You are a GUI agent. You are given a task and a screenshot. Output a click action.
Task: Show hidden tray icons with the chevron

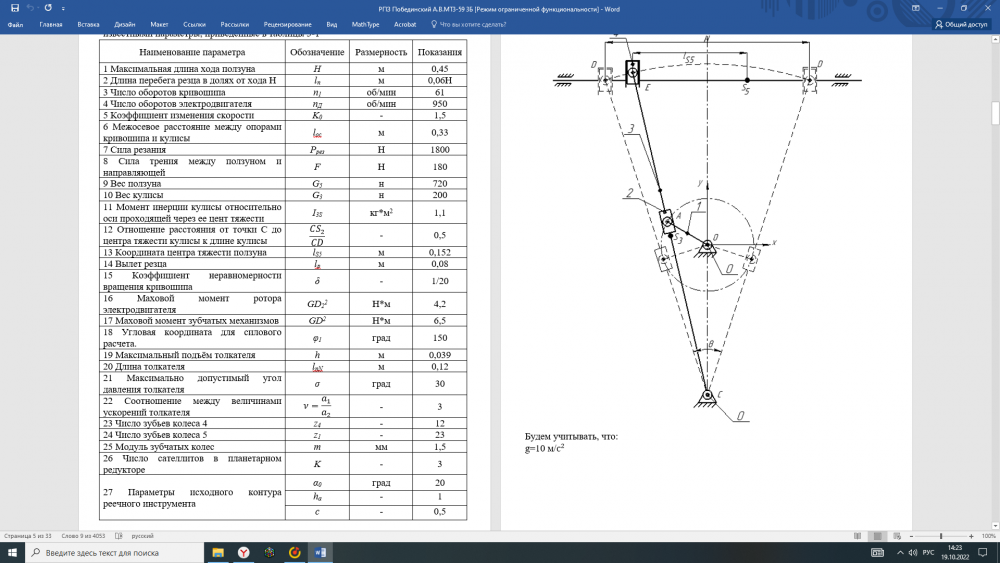click(900, 552)
